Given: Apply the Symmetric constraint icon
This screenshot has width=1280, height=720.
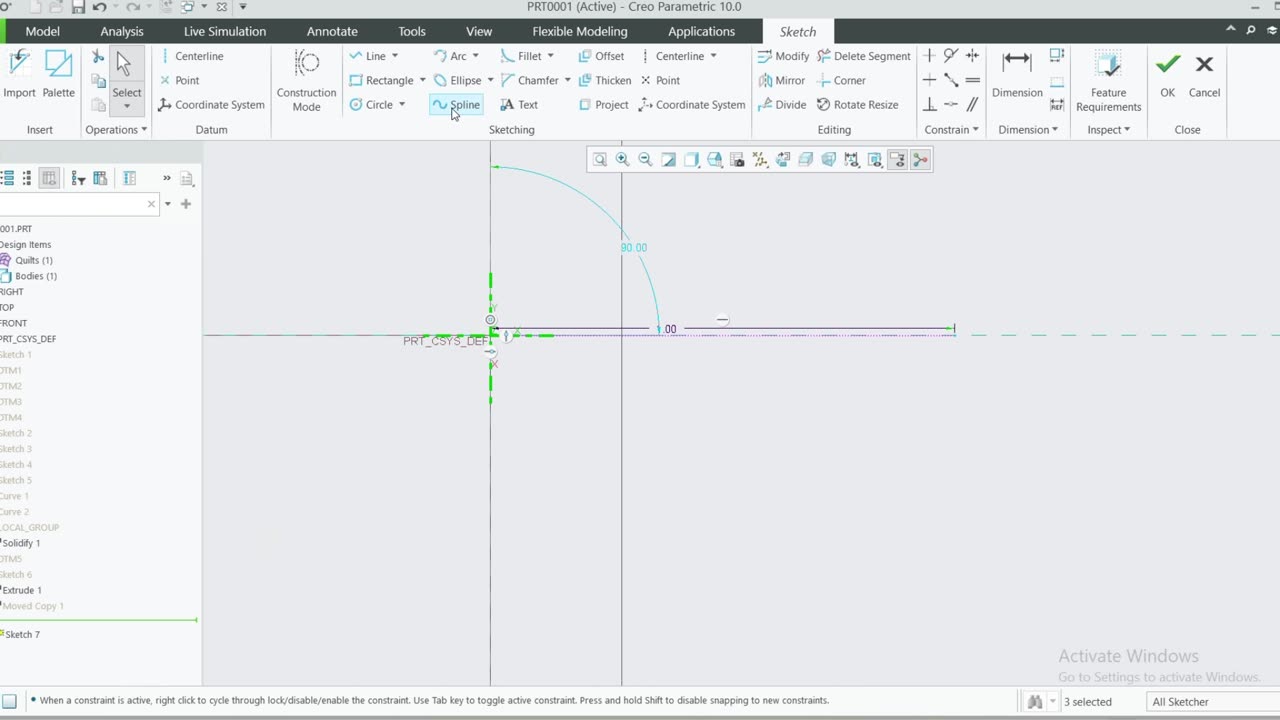Looking at the screenshot, I should (x=972, y=56).
